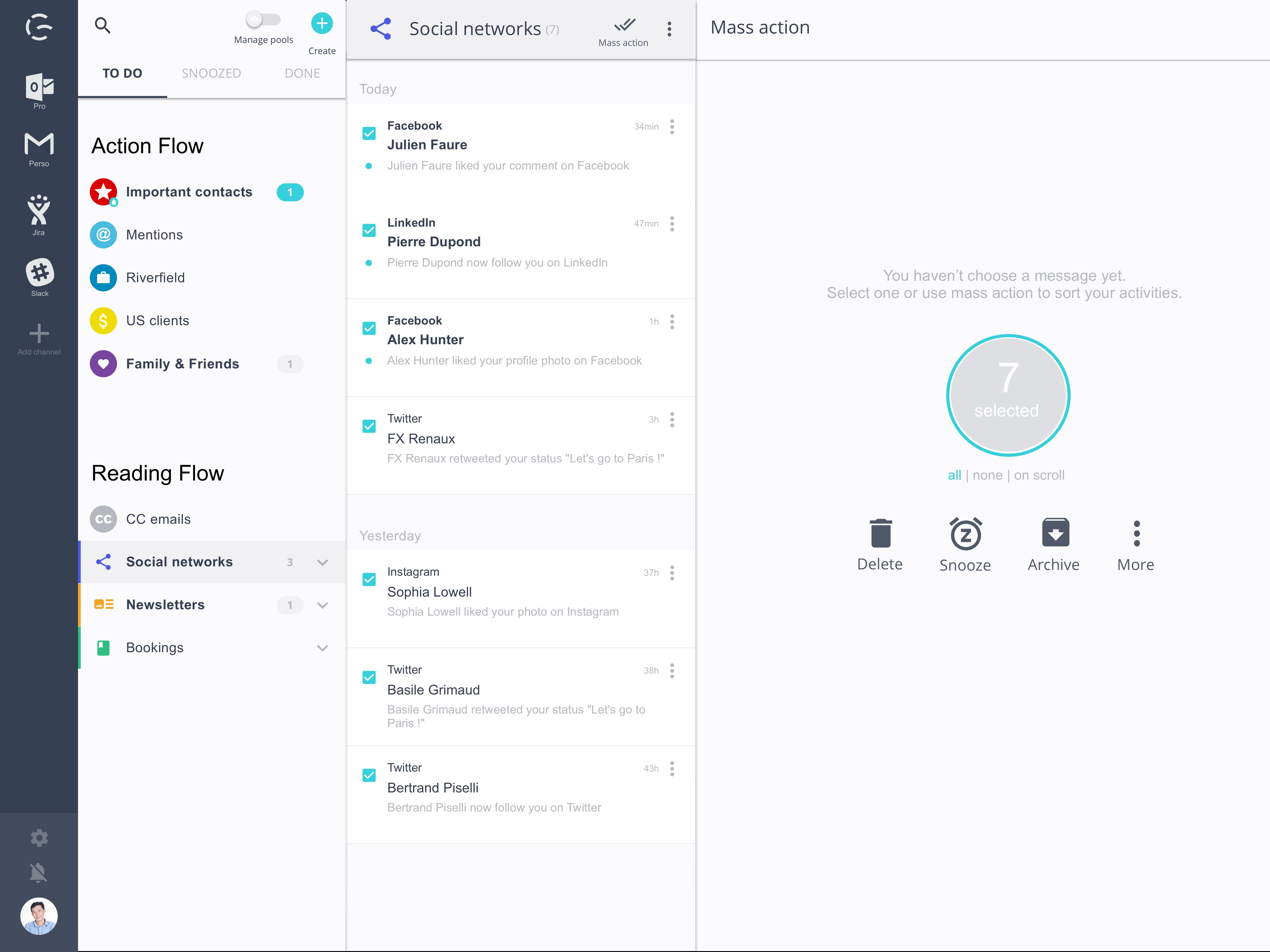Uncheck the Julien Faure message checkbox
Image resolution: width=1270 pixels, height=952 pixels.
pyautogui.click(x=369, y=133)
